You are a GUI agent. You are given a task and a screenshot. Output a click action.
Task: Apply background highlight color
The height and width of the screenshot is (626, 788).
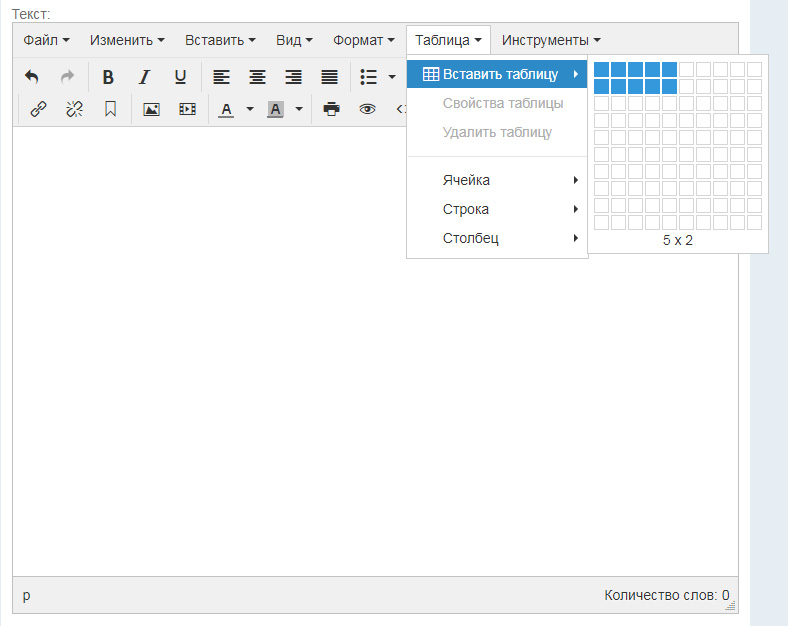[275, 110]
